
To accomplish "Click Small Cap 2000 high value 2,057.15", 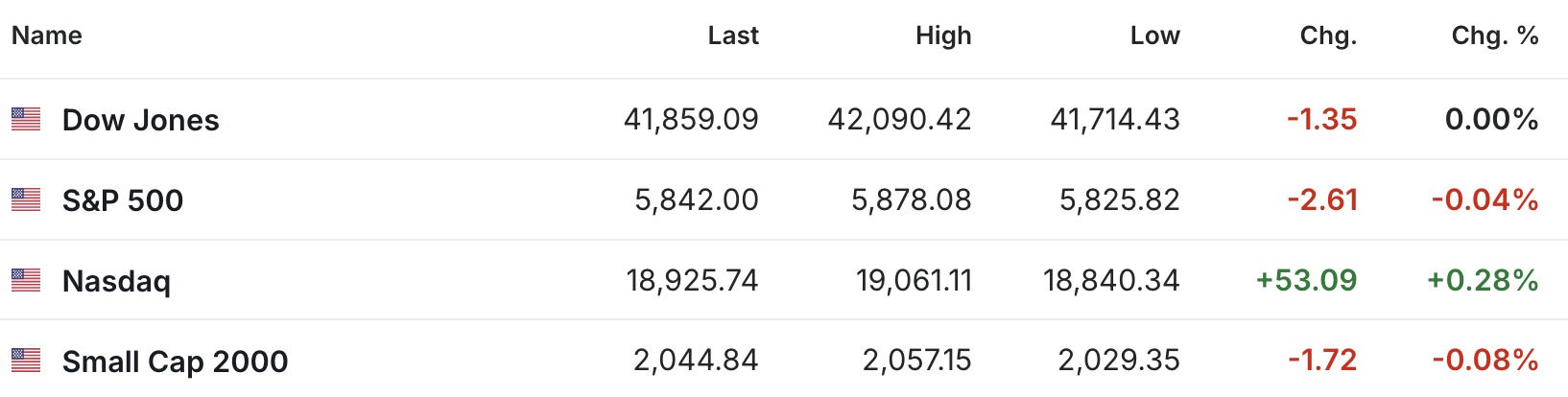I will pyautogui.click(x=917, y=361).
